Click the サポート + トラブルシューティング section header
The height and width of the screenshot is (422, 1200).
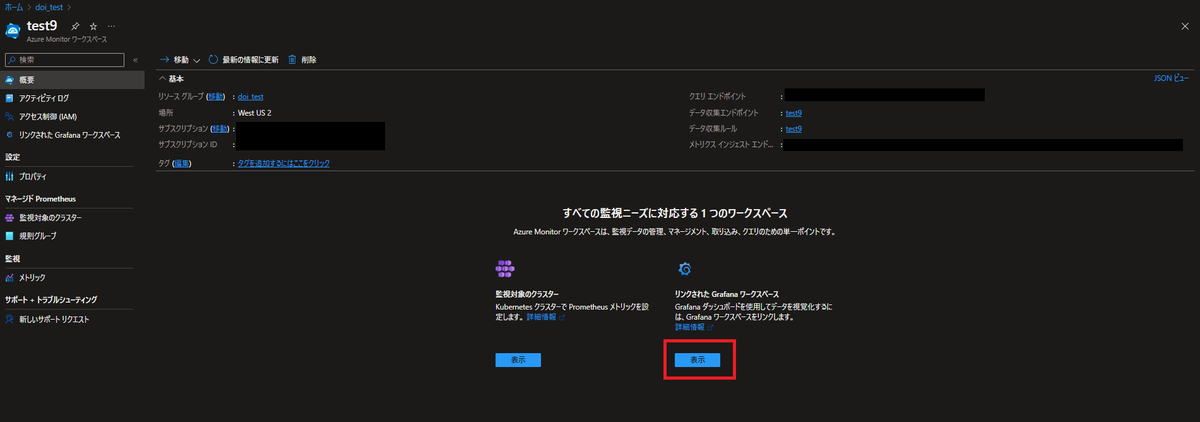(x=51, y=299)
